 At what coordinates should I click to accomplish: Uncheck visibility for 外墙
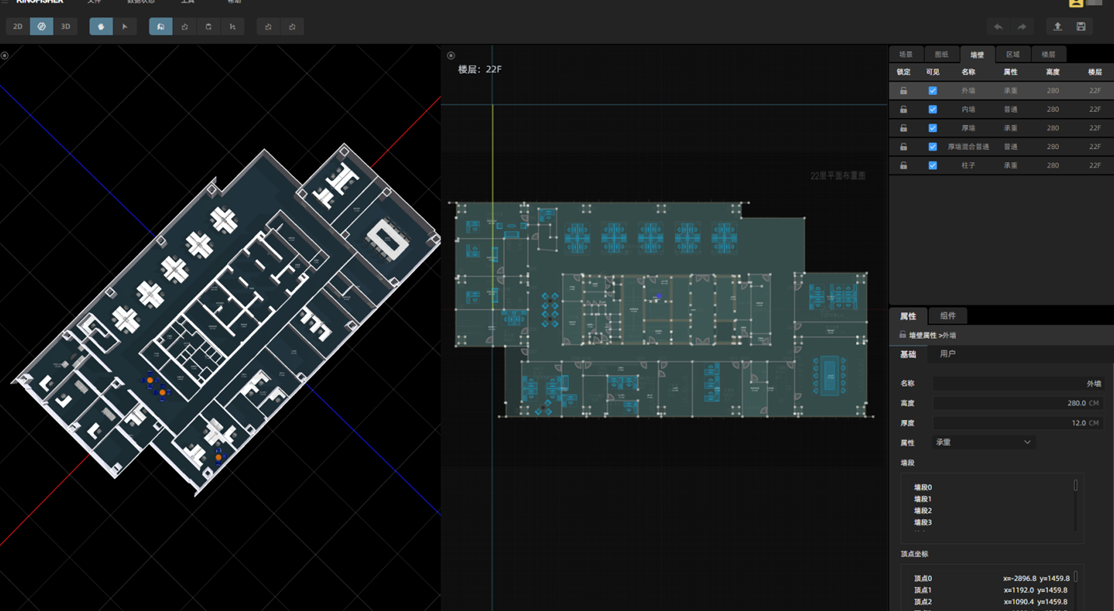point(933,91)
